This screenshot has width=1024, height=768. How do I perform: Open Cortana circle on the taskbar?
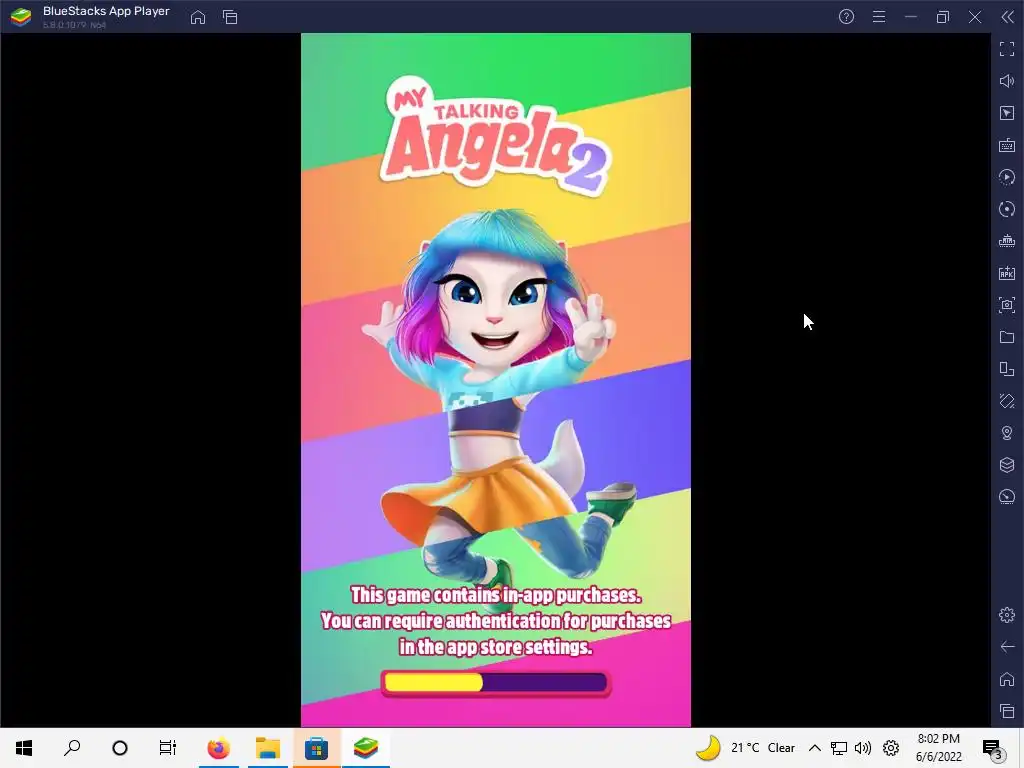(x=120, y=748)
